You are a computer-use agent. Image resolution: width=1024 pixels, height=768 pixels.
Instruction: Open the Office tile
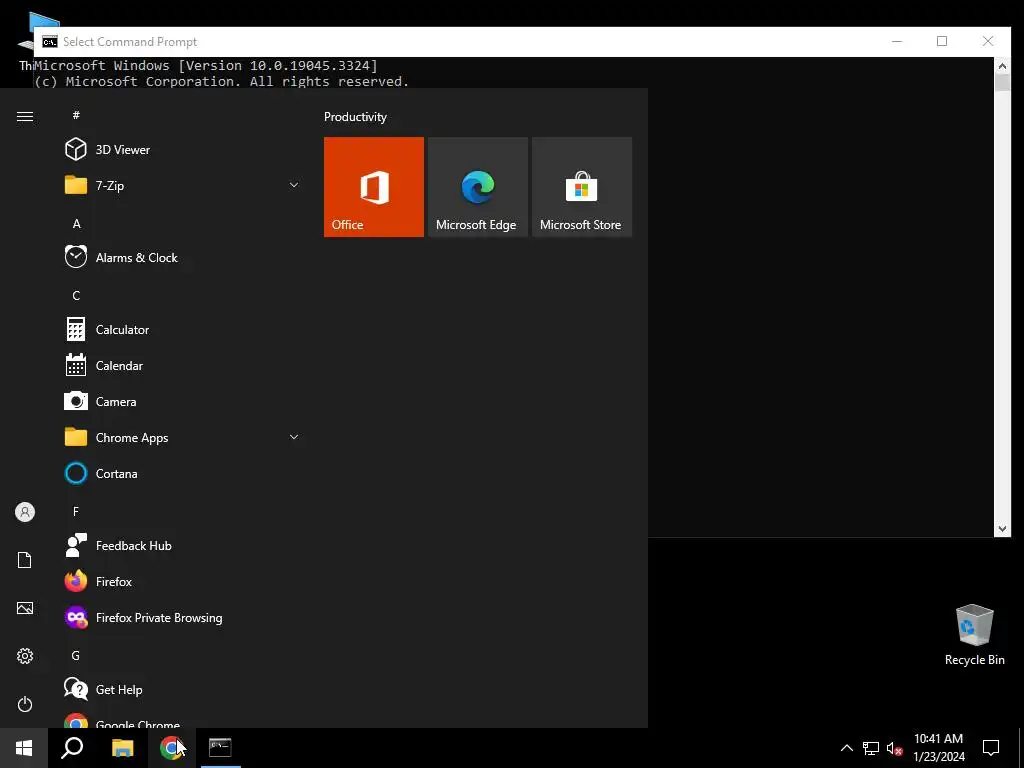point(374,187)
